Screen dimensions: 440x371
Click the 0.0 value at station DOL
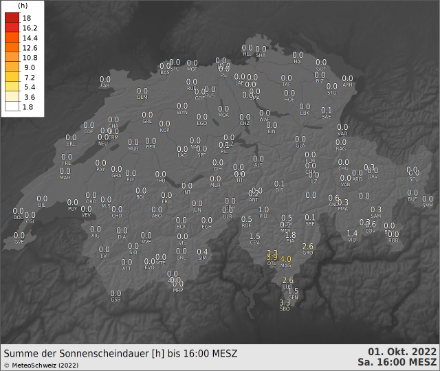(18, 211)
